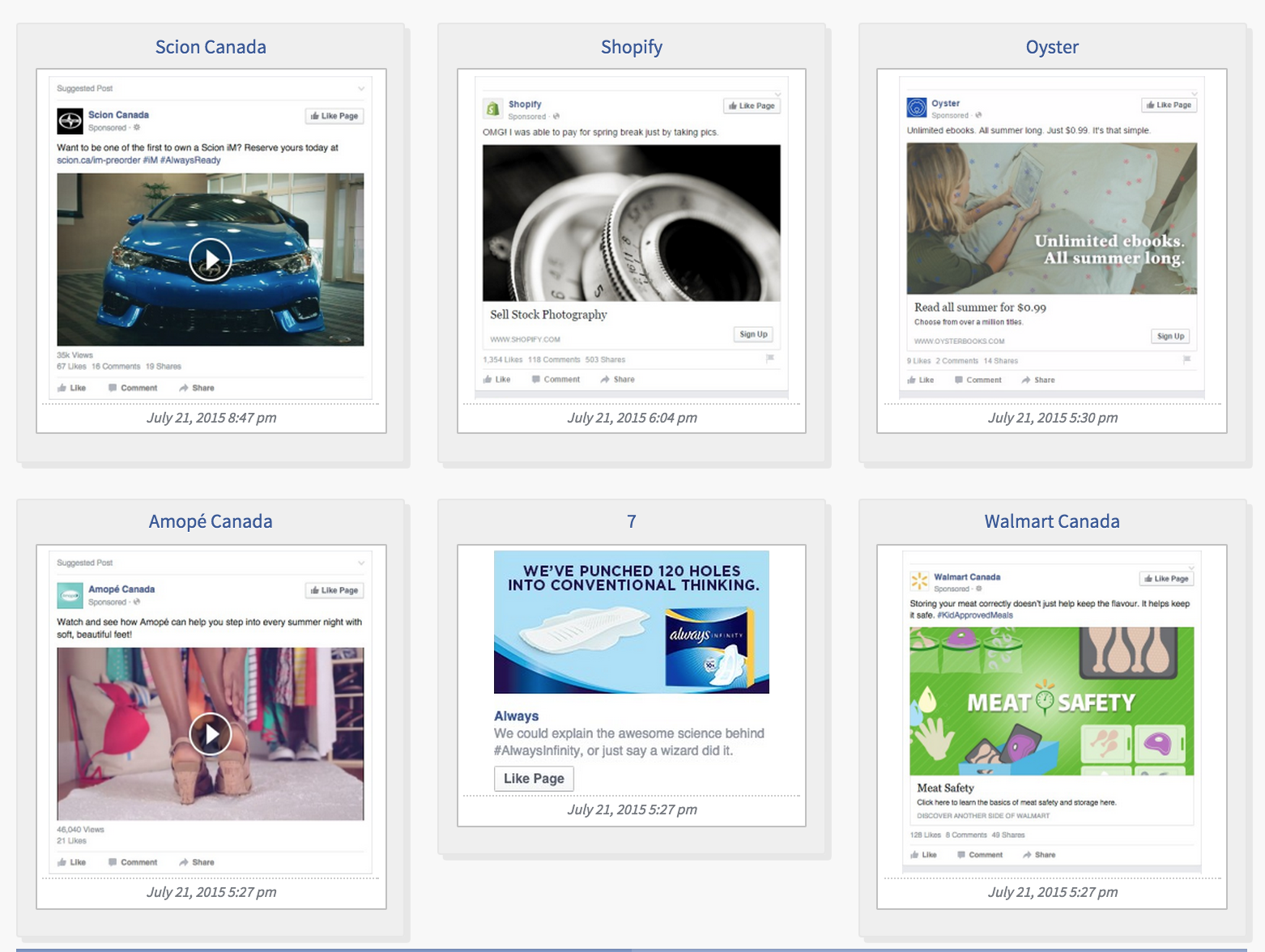Follow the scion.ca/im-preorder link

click(x=98, y=160)
